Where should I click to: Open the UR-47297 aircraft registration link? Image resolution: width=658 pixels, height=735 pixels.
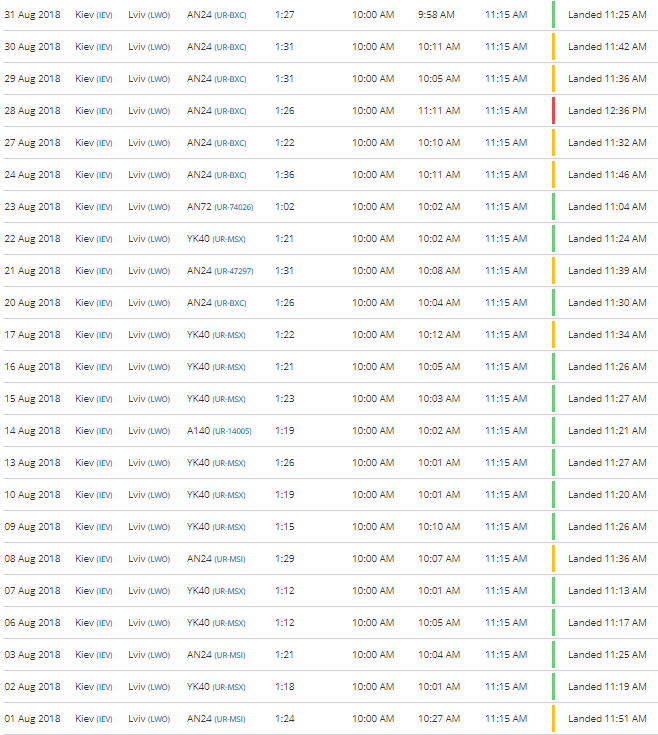(x=233, y=271)
